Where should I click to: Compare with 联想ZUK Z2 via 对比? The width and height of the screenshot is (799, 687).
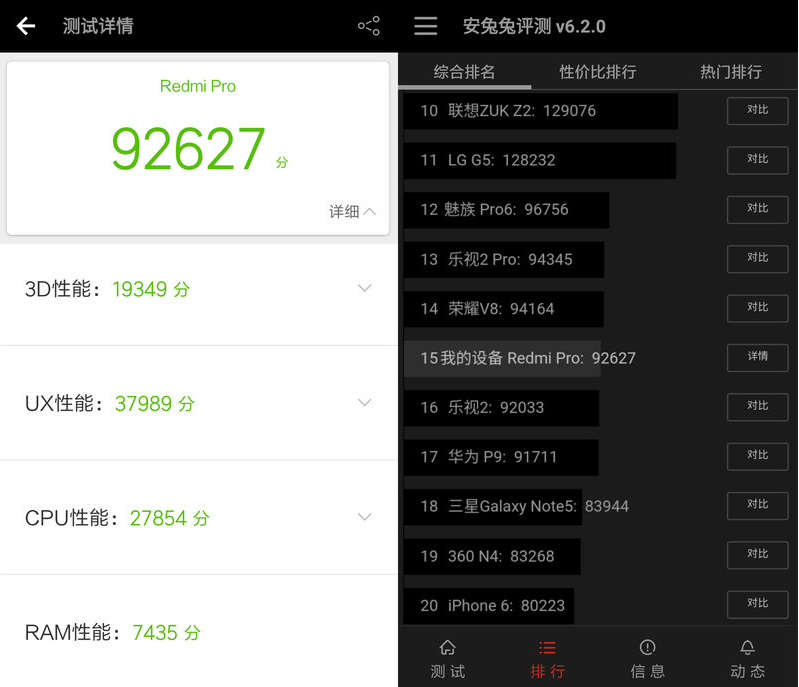pyautogui.click(x=758, y=111)
